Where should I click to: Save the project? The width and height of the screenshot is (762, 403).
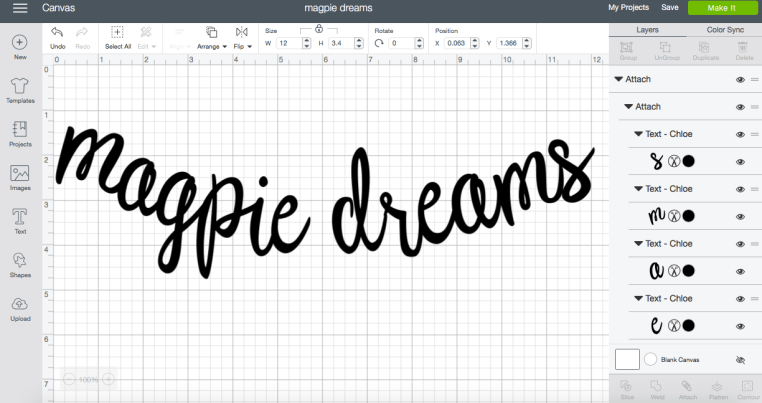click(x=670, y=7)
